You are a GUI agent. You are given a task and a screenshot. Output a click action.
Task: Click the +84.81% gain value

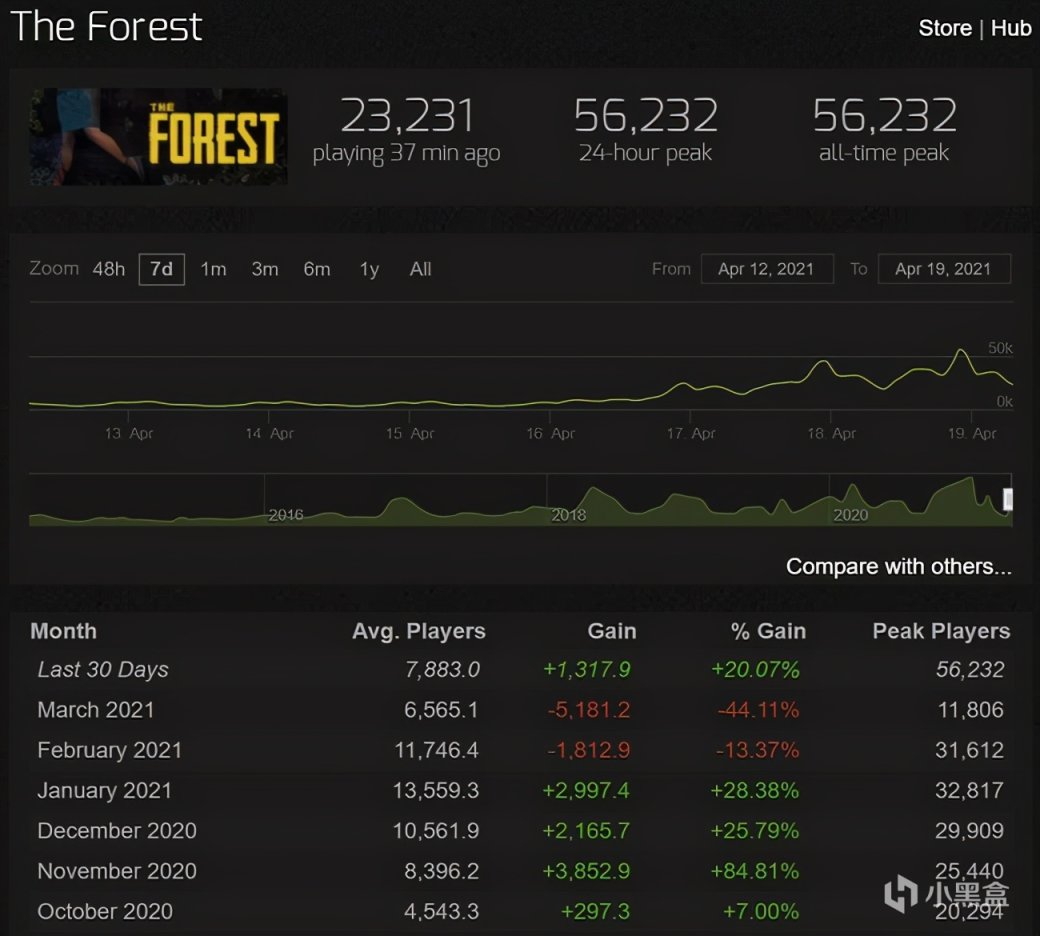pyautogui.click(x=755, y=871)
